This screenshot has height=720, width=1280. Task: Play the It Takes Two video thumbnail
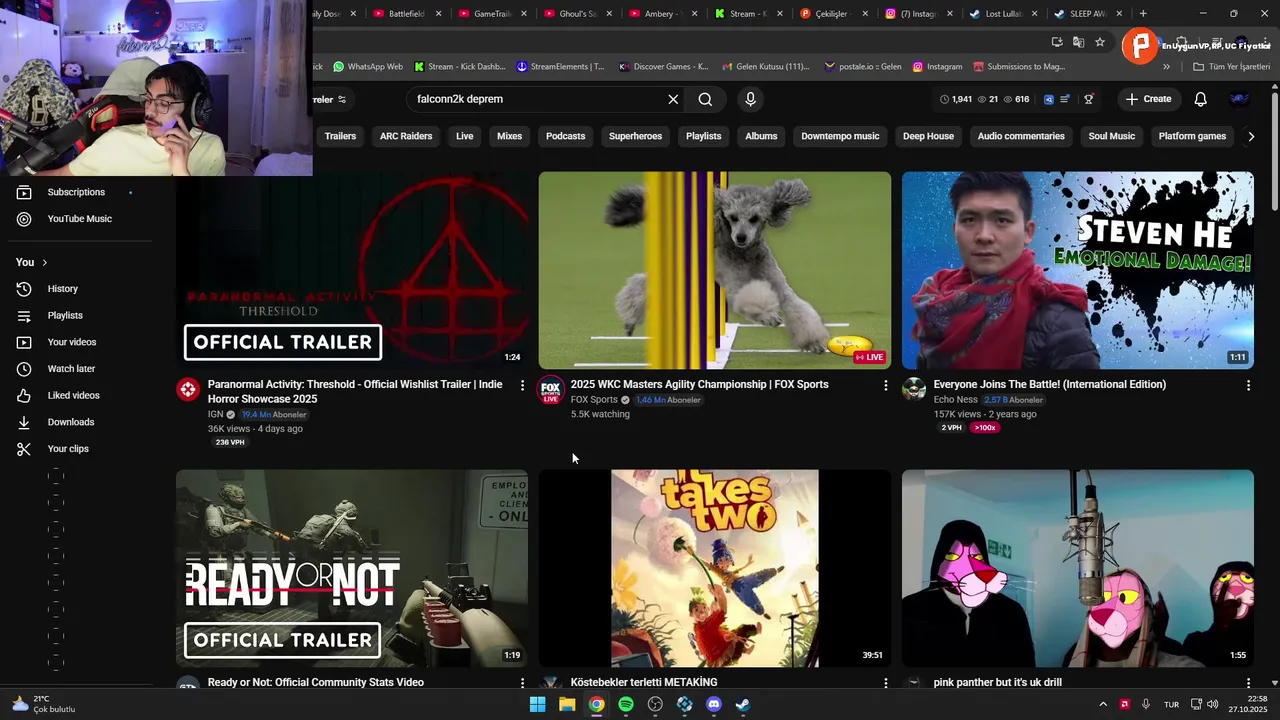714,568
